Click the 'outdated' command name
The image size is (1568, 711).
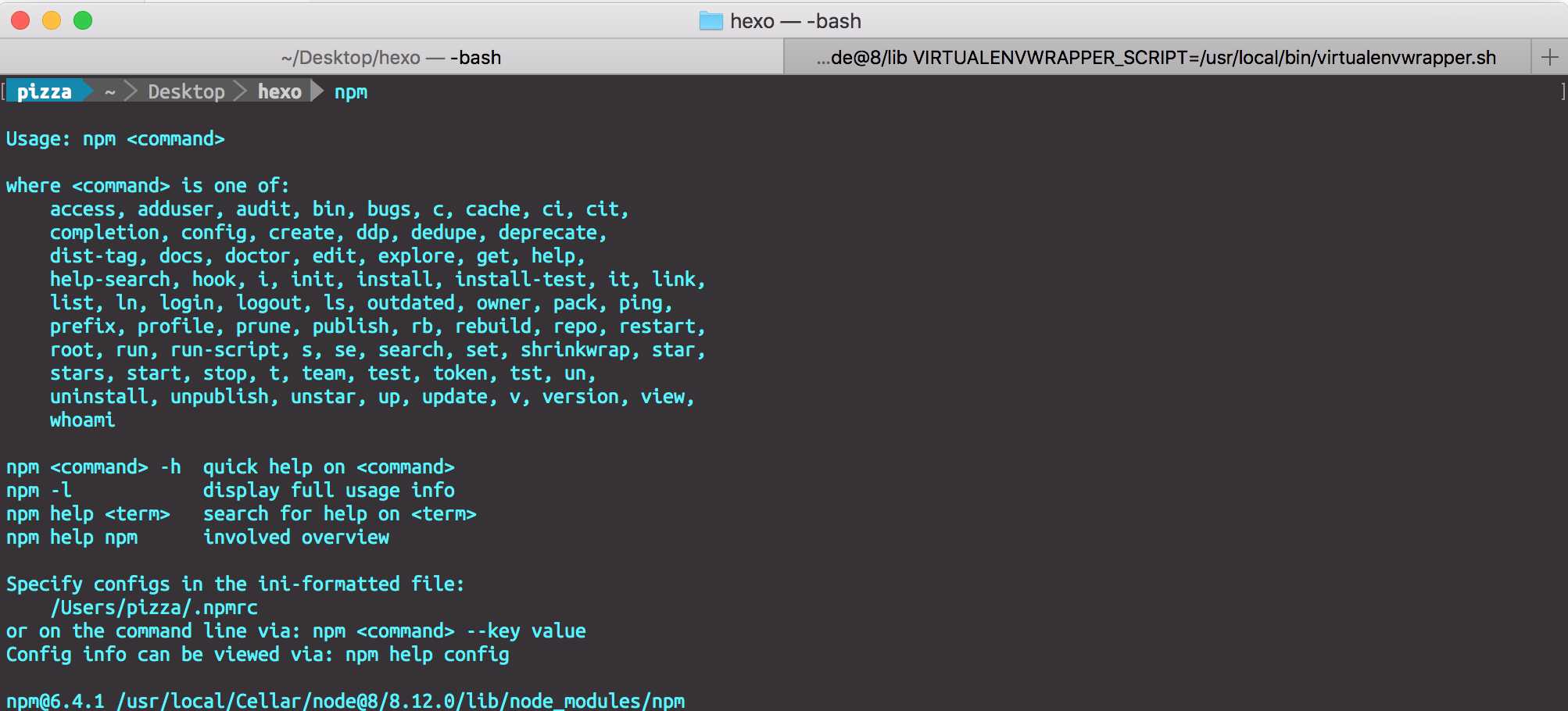click(411, 303)
